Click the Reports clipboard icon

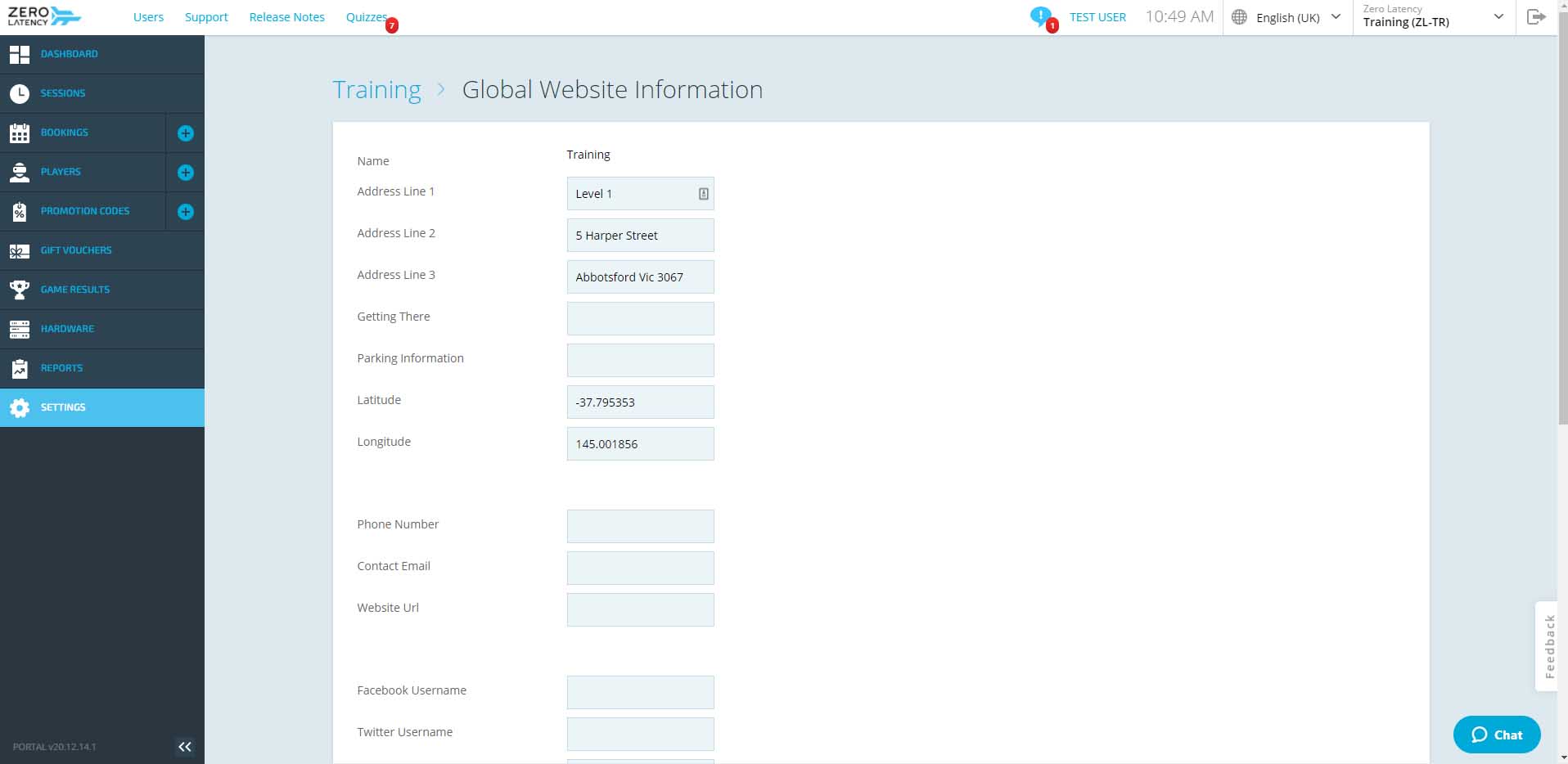click(20, 368)
